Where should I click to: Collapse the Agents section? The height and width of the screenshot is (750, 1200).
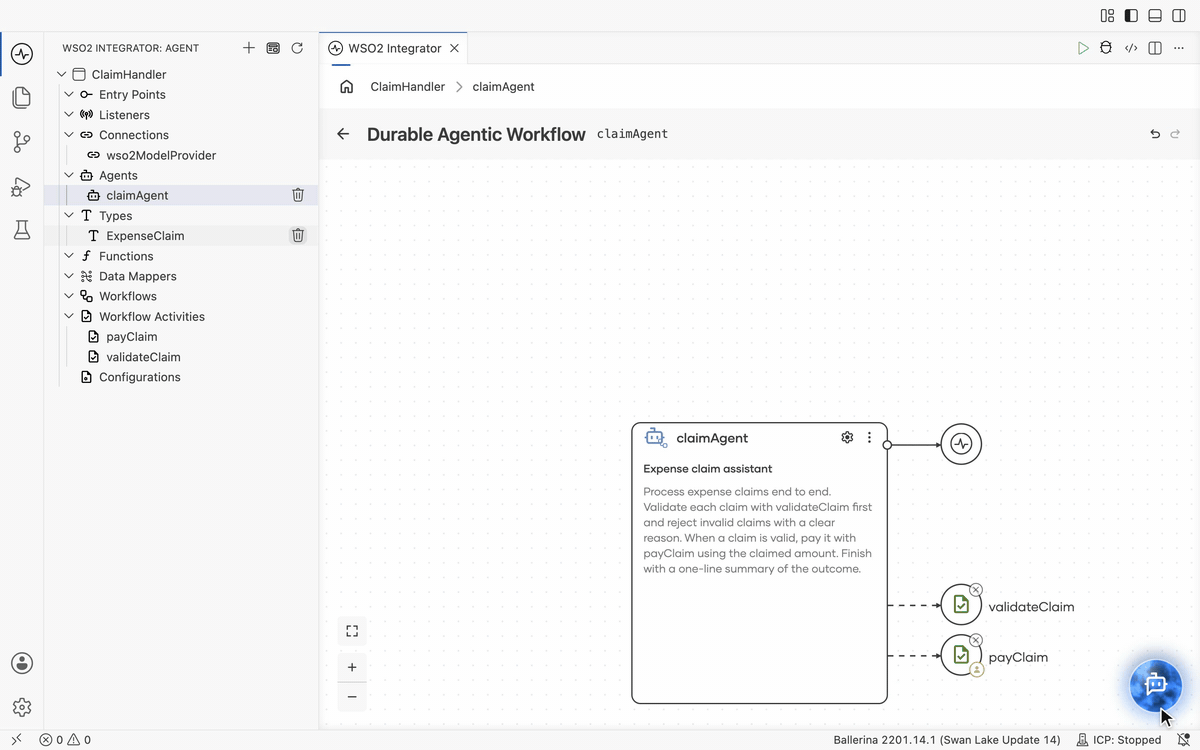[69, 175]
